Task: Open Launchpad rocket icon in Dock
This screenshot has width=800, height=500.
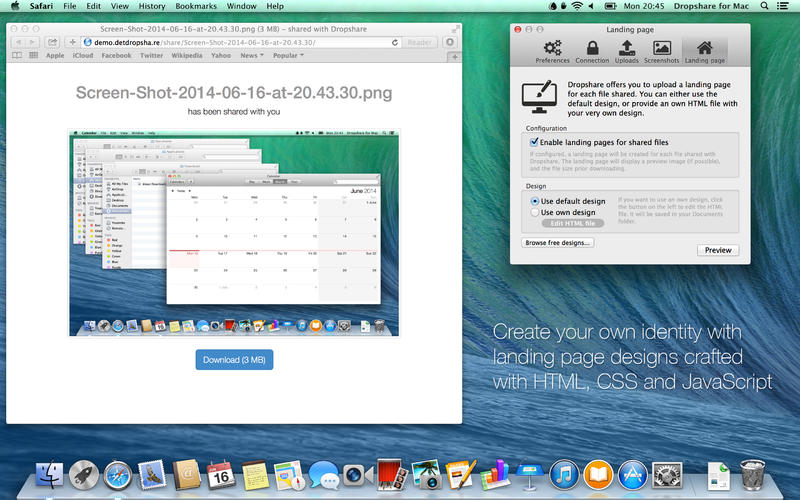Action: 84,475
